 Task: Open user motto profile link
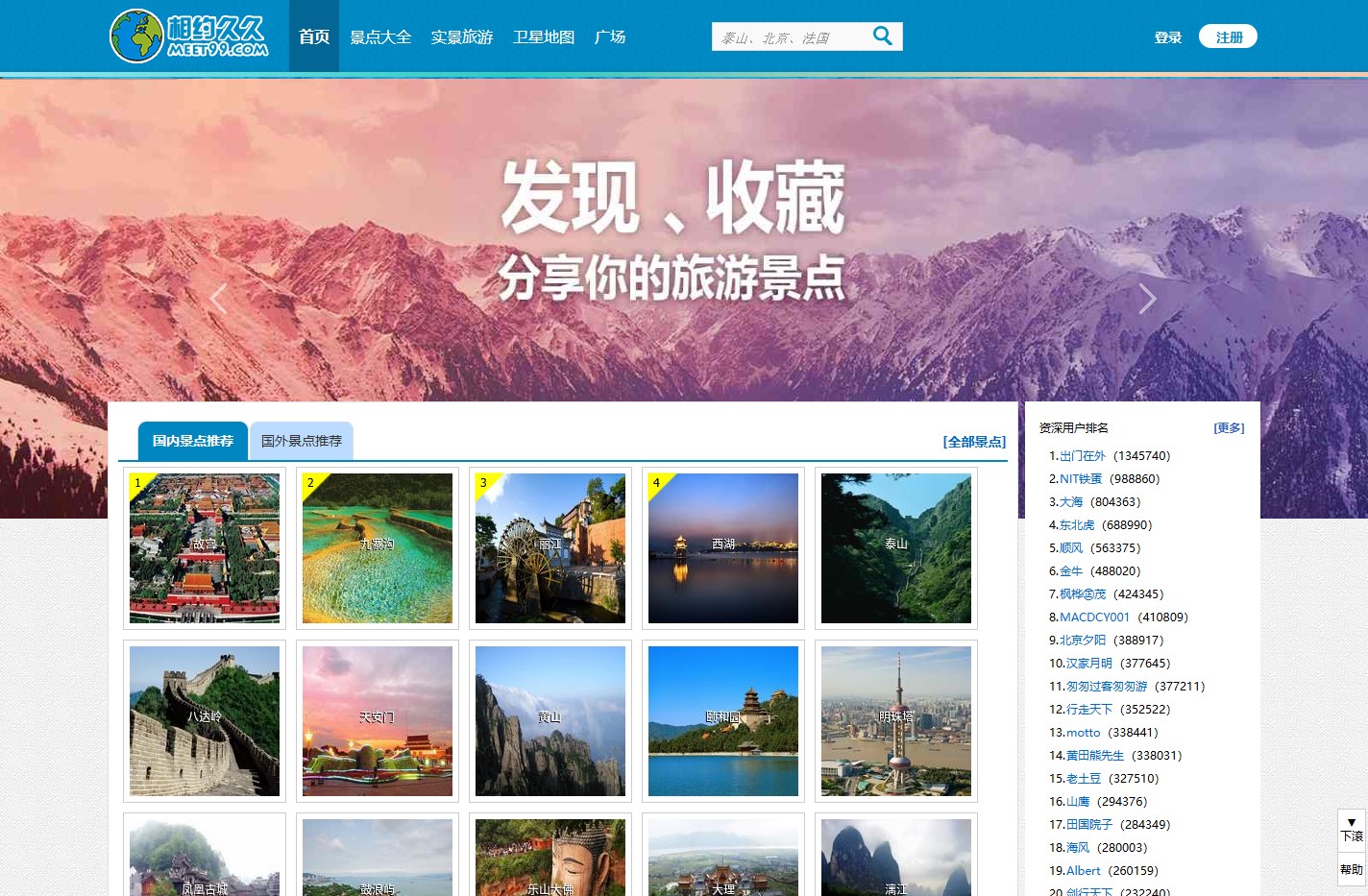(x=1084, y=733)
